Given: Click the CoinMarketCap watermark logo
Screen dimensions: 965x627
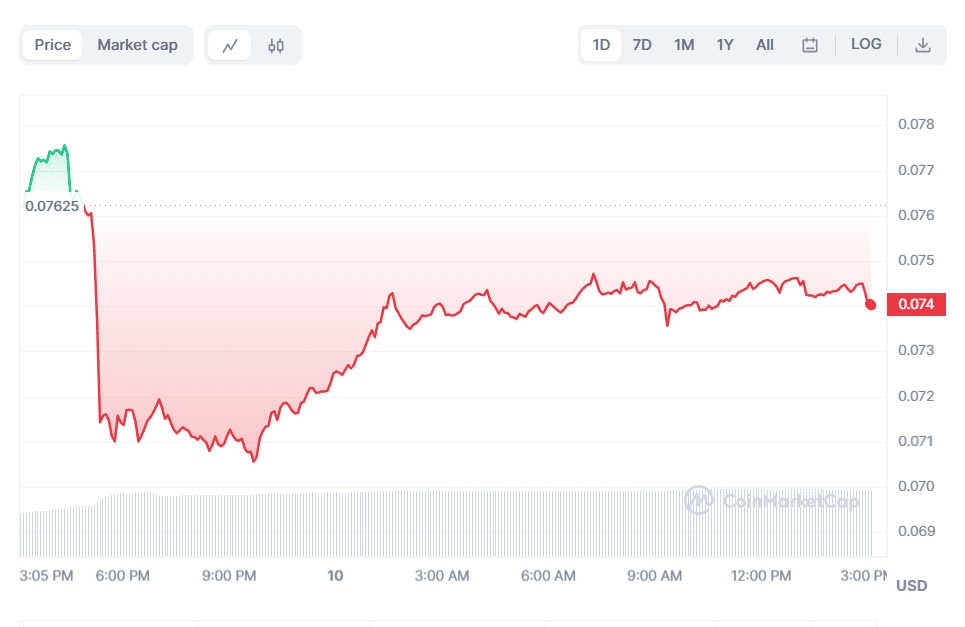Looking at the screenshot, I should point(771,500).
